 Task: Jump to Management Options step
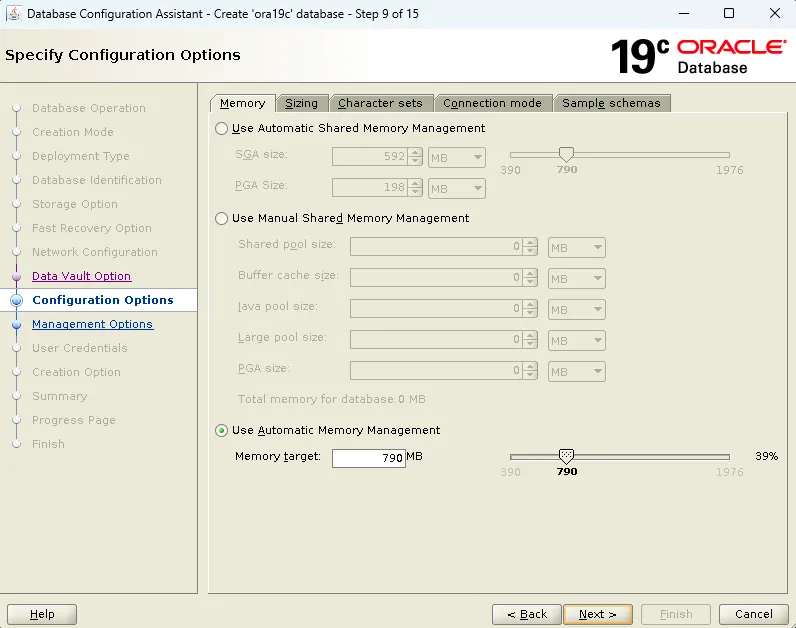92,324
